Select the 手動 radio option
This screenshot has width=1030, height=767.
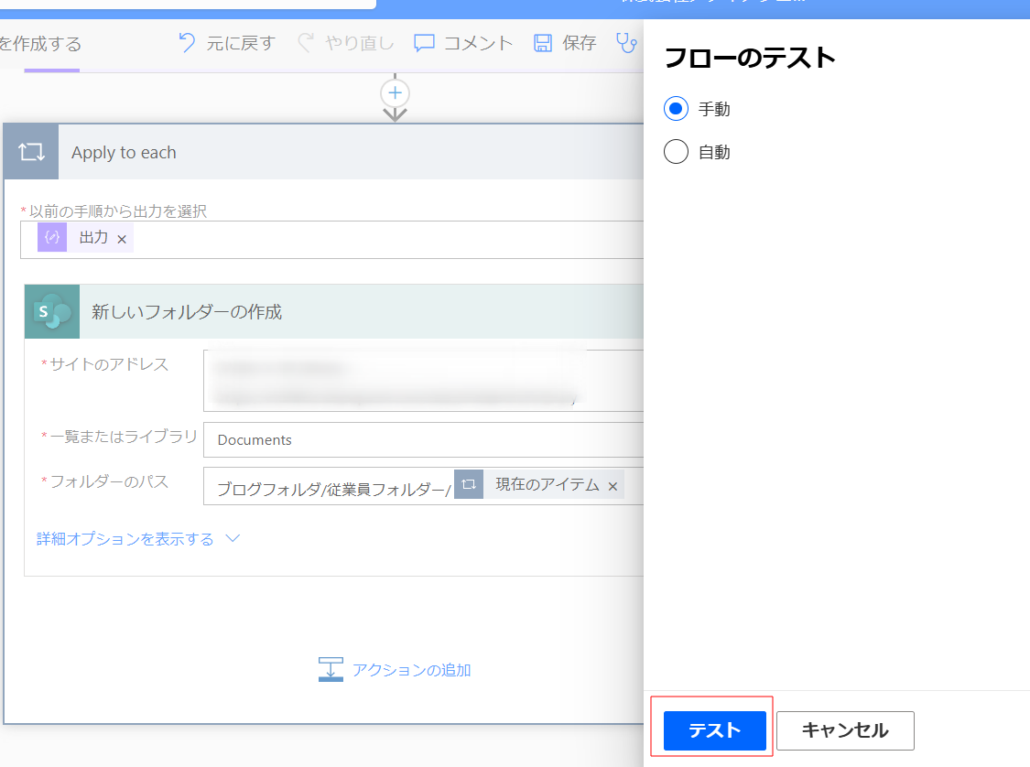(676, 109)
